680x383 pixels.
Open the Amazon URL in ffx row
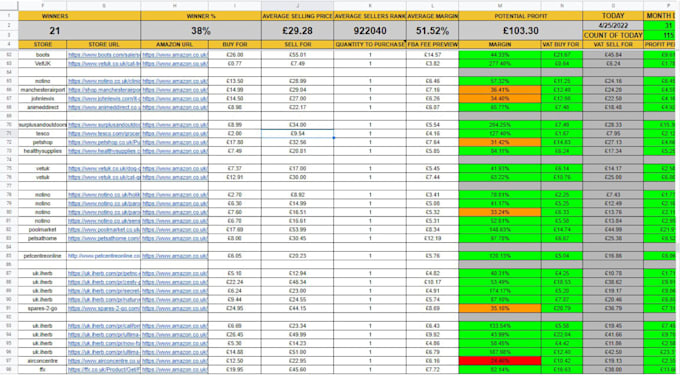click(x=175, y=370)
